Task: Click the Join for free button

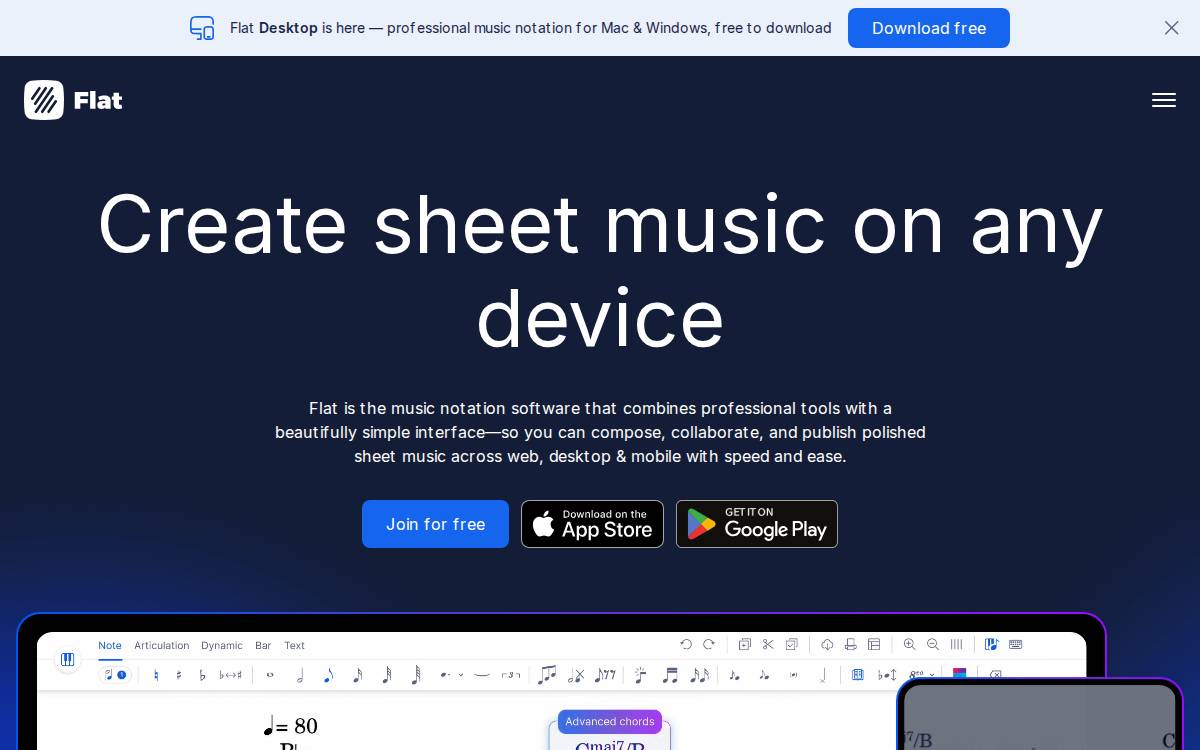Action: pos(435,524)
